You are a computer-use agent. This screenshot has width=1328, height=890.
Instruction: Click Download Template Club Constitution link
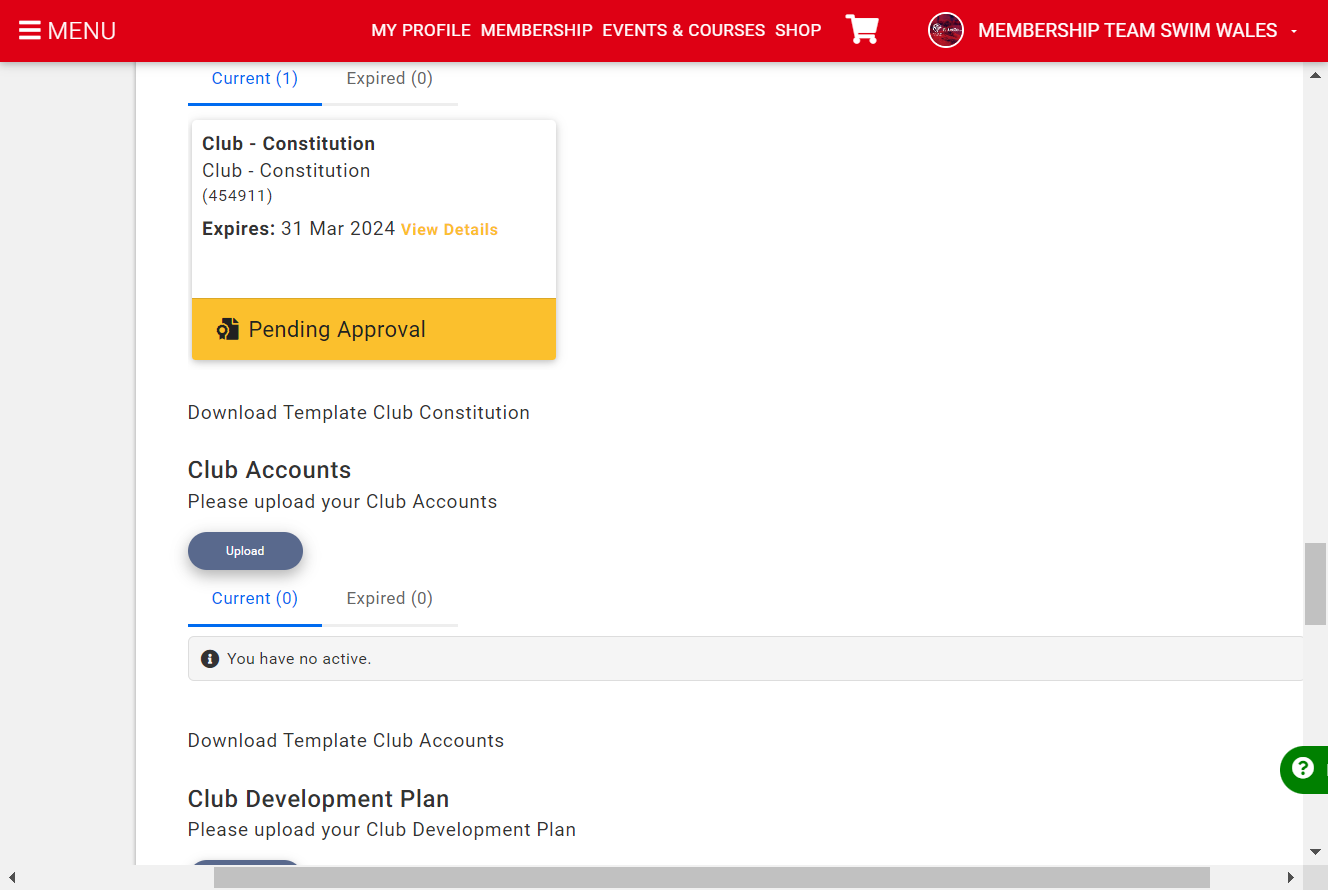click(359, 413)
